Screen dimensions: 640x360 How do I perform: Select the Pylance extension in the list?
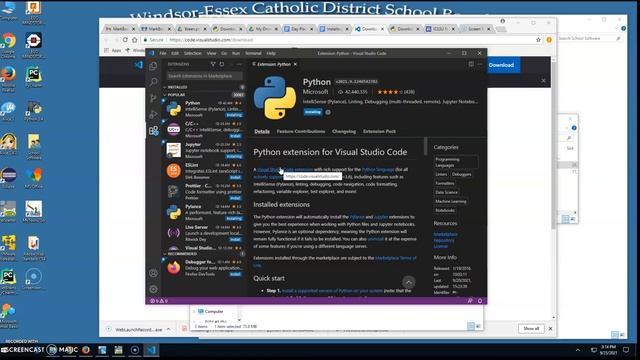(x=204, y=212)
